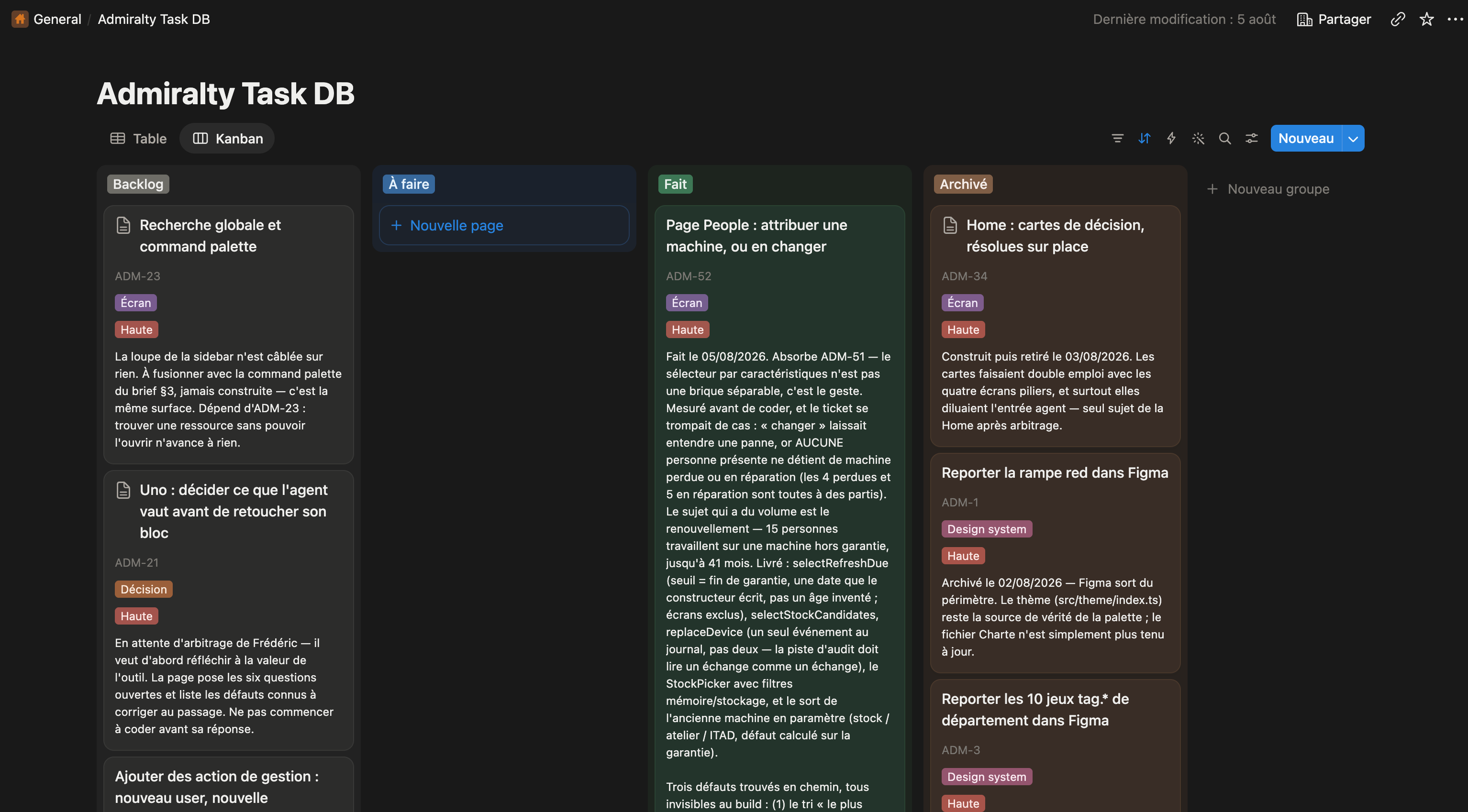The width and height of the screenshot is (1468, 812).
Task: Select the Kanban view tab
Action: 227,138
